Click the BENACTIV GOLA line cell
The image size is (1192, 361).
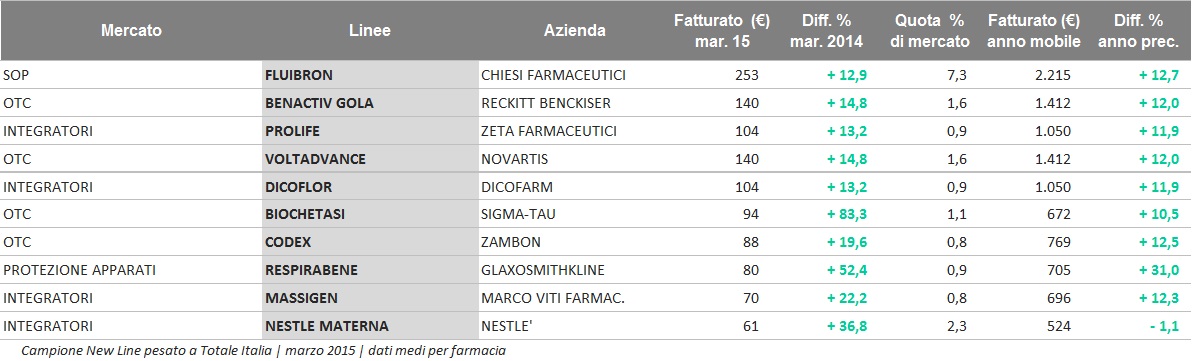click(369, 103)
